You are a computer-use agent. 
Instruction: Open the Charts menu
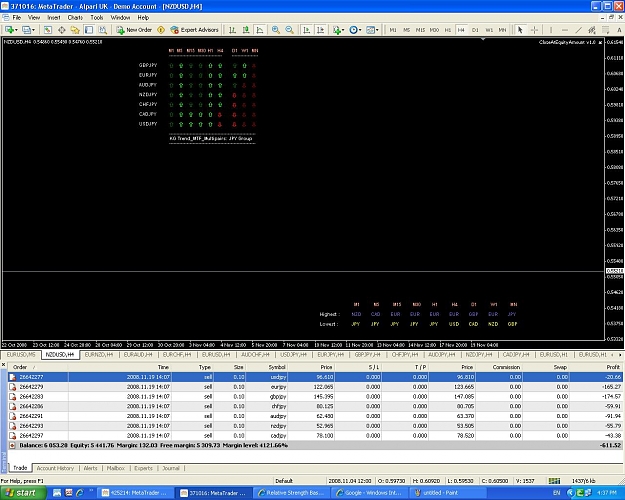(75, 18)
